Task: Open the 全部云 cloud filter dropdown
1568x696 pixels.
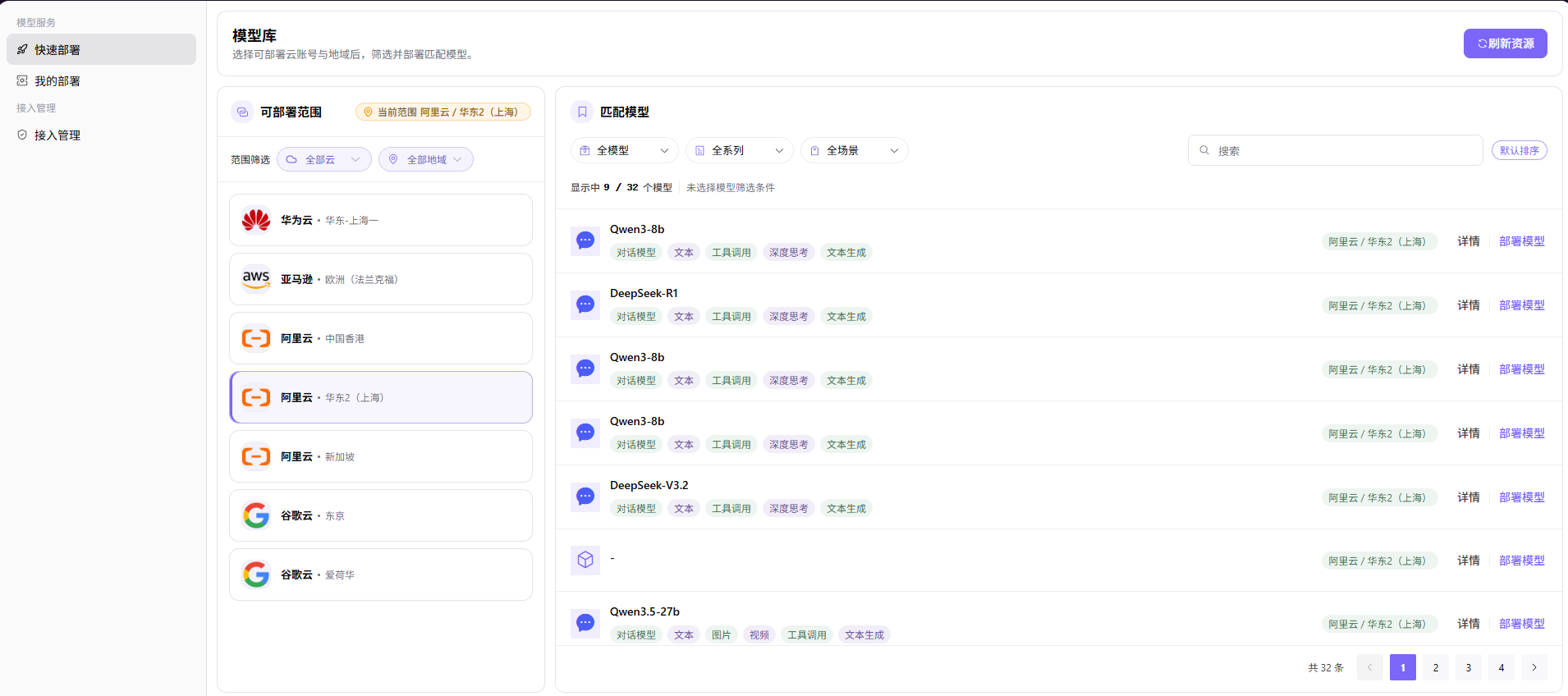Action: coord(324,159)
